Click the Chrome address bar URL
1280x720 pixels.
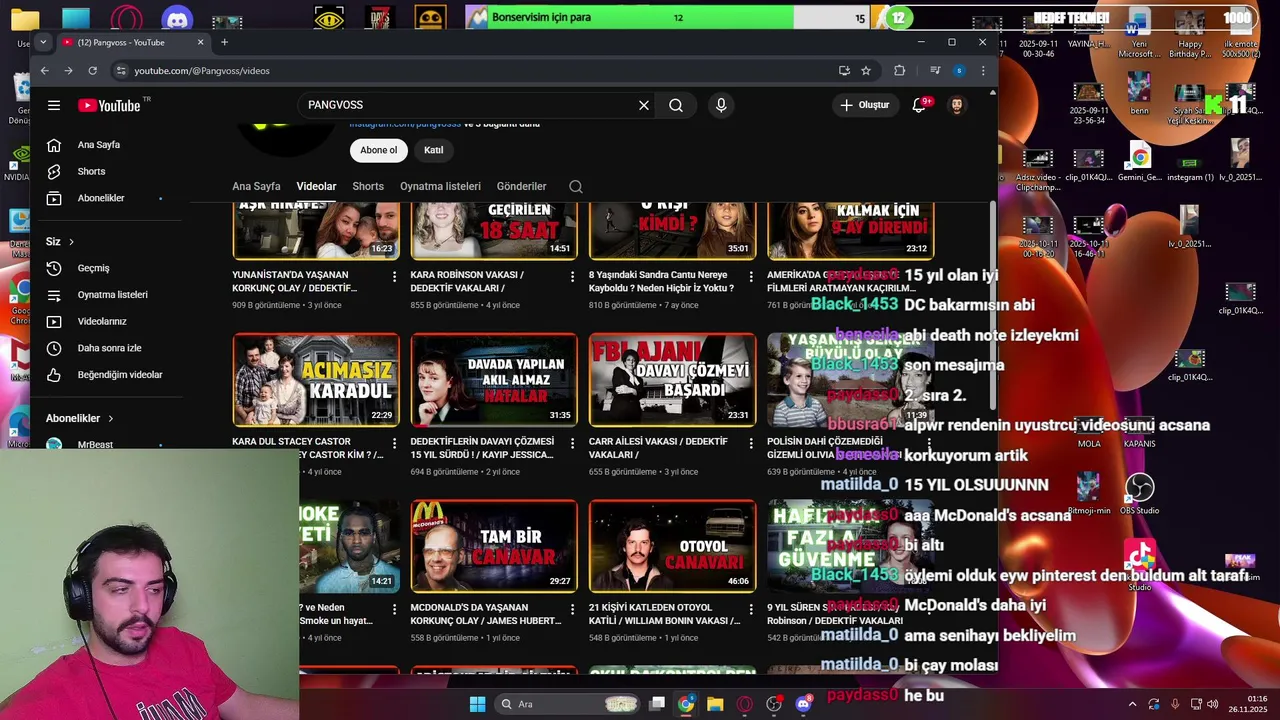pos(202,71)
